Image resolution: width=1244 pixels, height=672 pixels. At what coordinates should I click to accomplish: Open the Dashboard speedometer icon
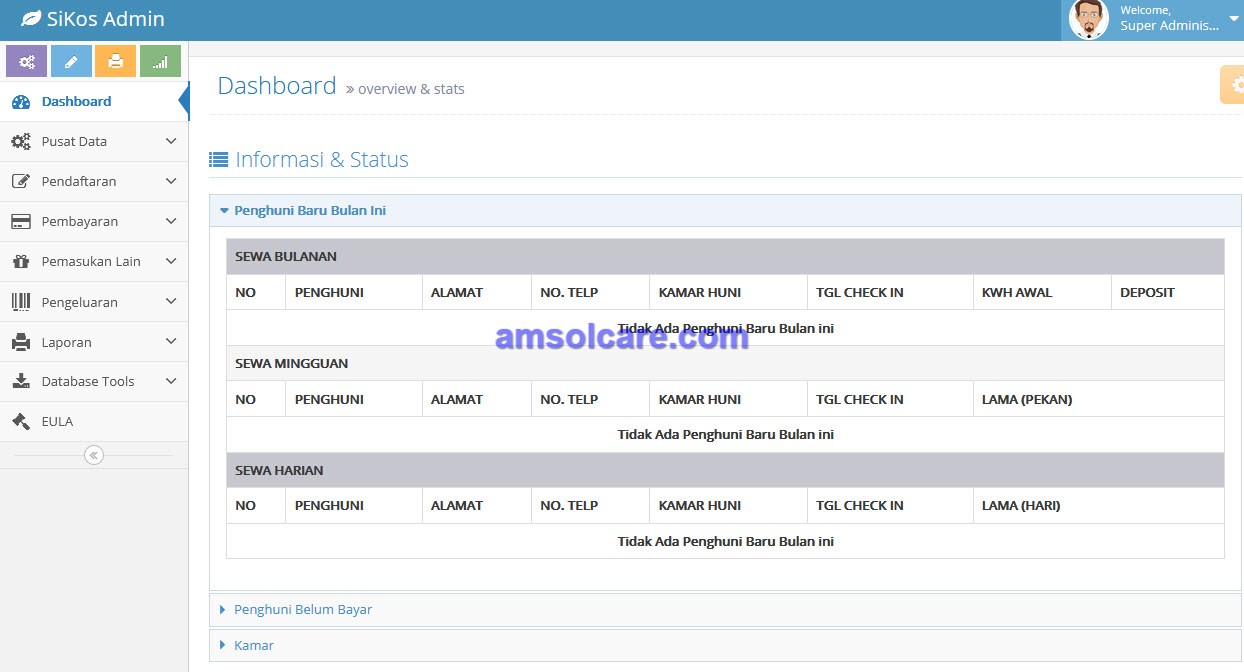[21, 102]
